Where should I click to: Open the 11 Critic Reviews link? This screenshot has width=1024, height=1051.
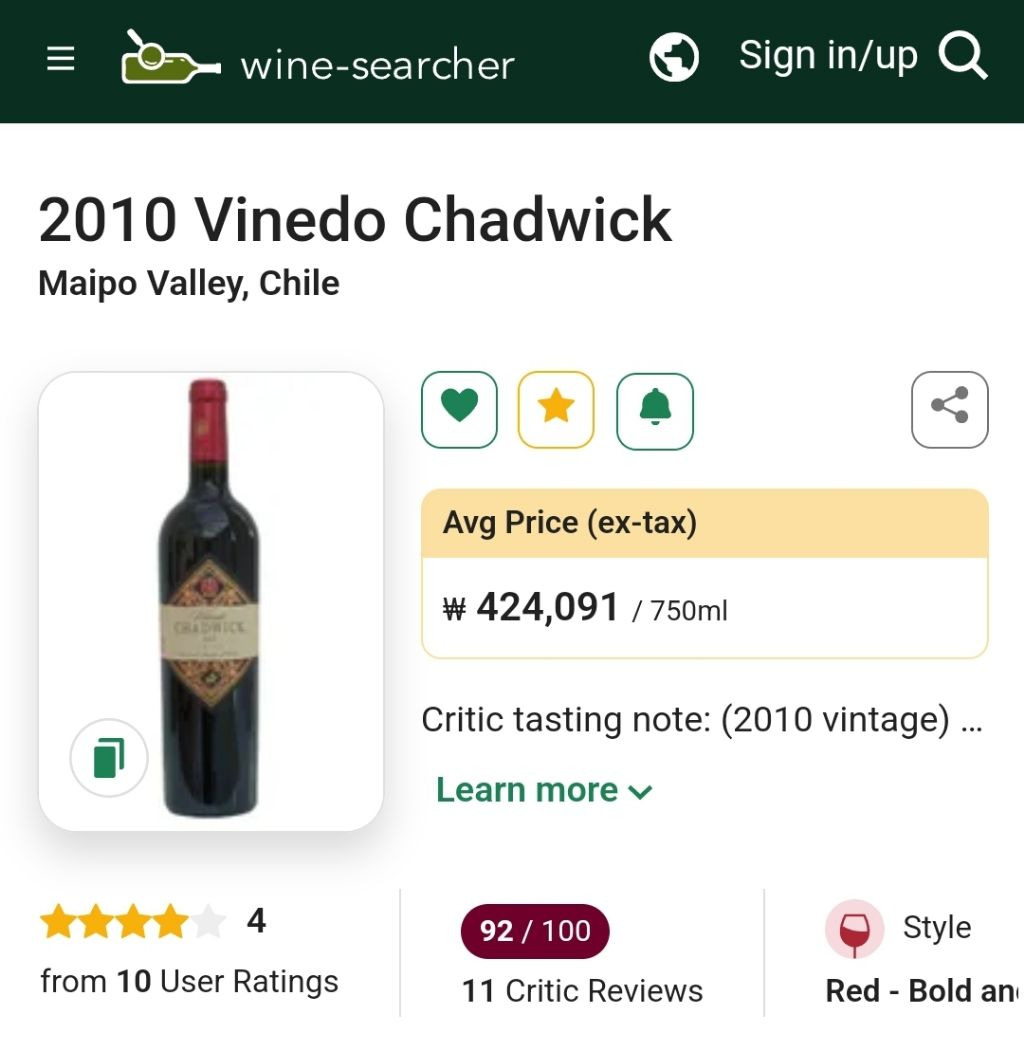[582, 991]
